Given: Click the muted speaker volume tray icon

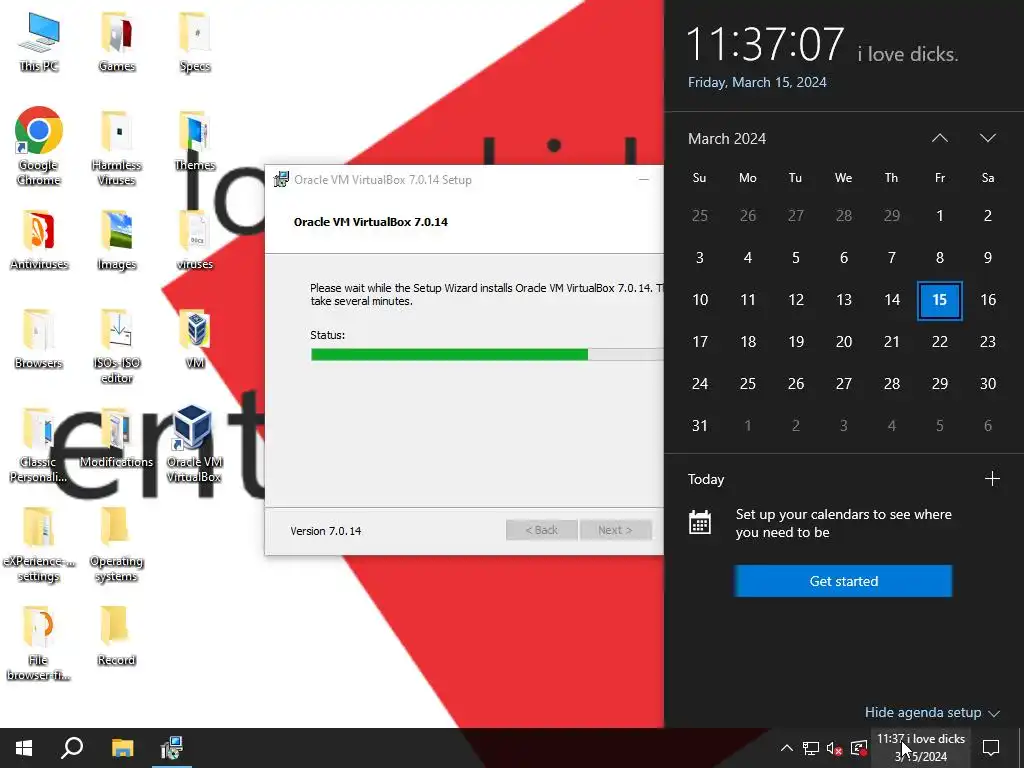Looking at the screenshot, I should tap(835, 748).
